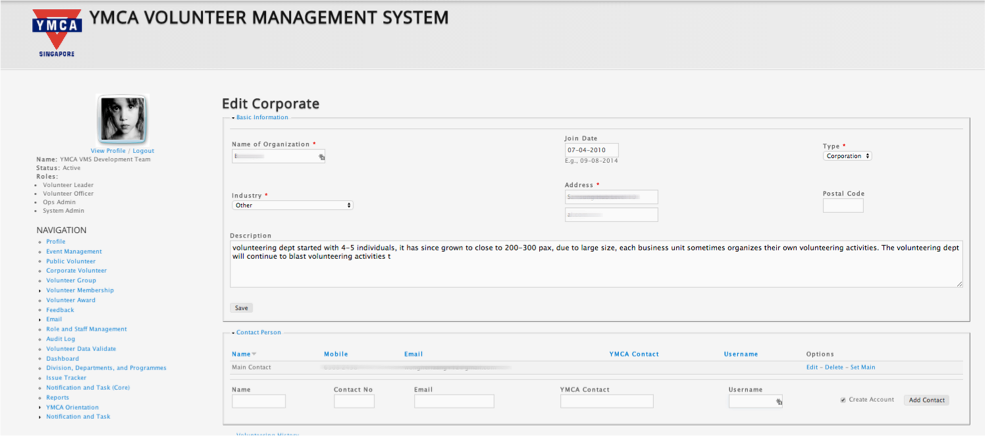Sort contacts by YMCA Contact column
985x436 pixels.
(634, 354)
